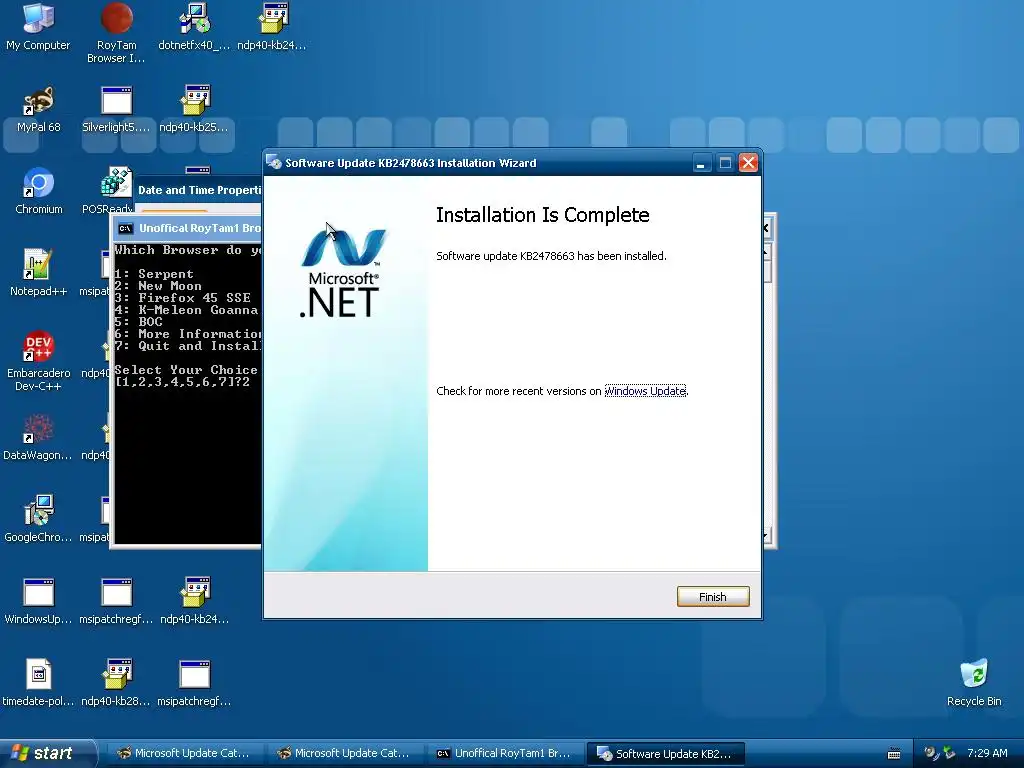Screen dimensions: 1024x768
Task: Open ndp40-kb24 icon in lower row
Action: click(194, 601)
